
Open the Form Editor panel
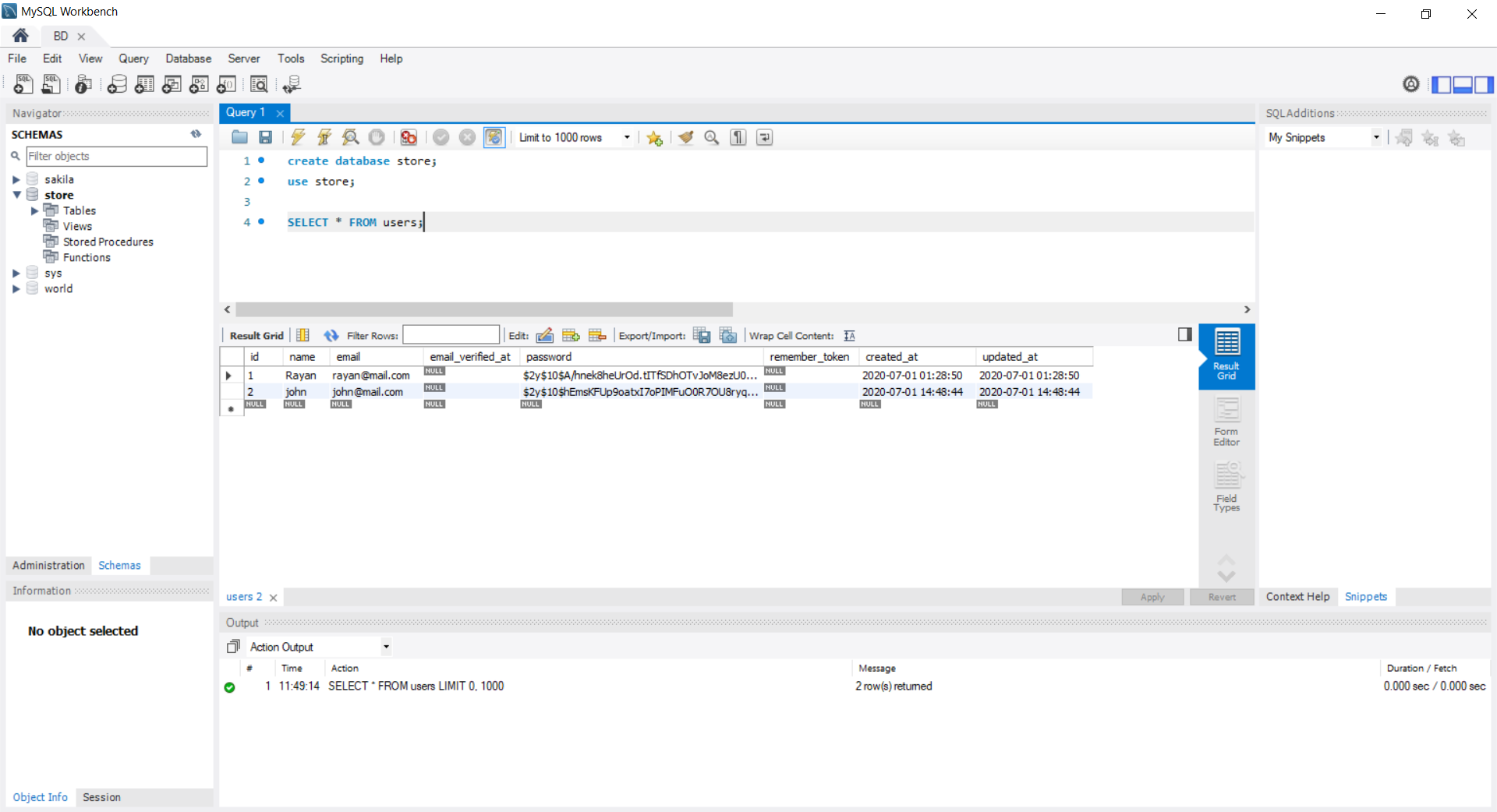(x=1226, y=422)
